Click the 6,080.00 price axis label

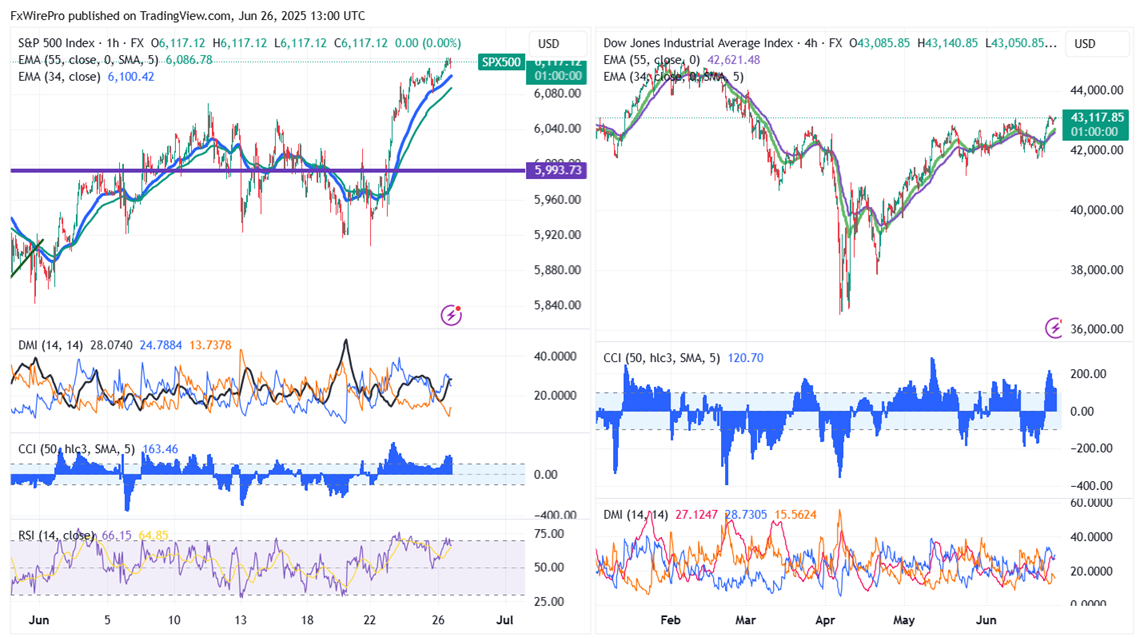[x=557, y=93]
